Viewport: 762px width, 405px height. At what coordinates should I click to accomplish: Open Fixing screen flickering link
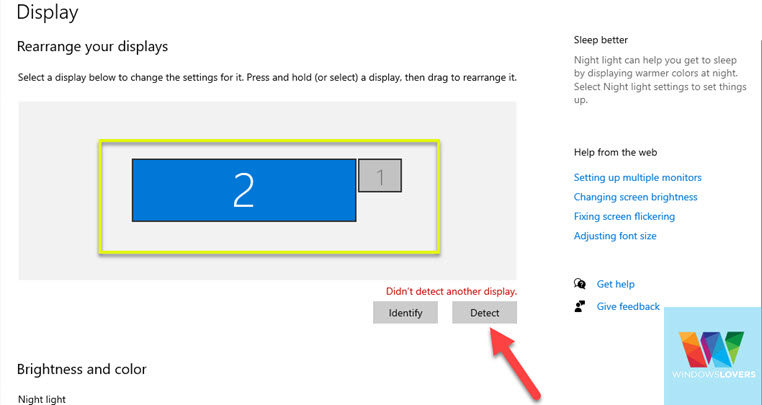click(x=624, y=216)
